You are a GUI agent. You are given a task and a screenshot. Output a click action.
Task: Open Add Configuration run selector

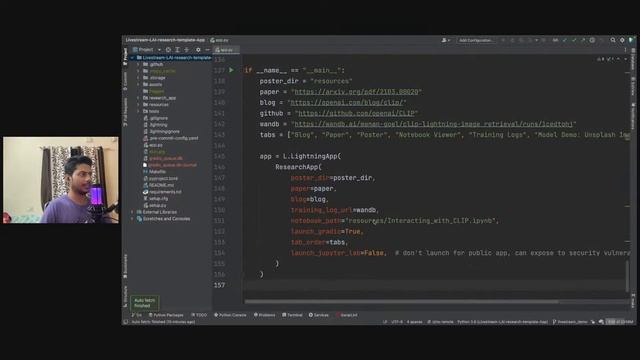coord(476,40)
